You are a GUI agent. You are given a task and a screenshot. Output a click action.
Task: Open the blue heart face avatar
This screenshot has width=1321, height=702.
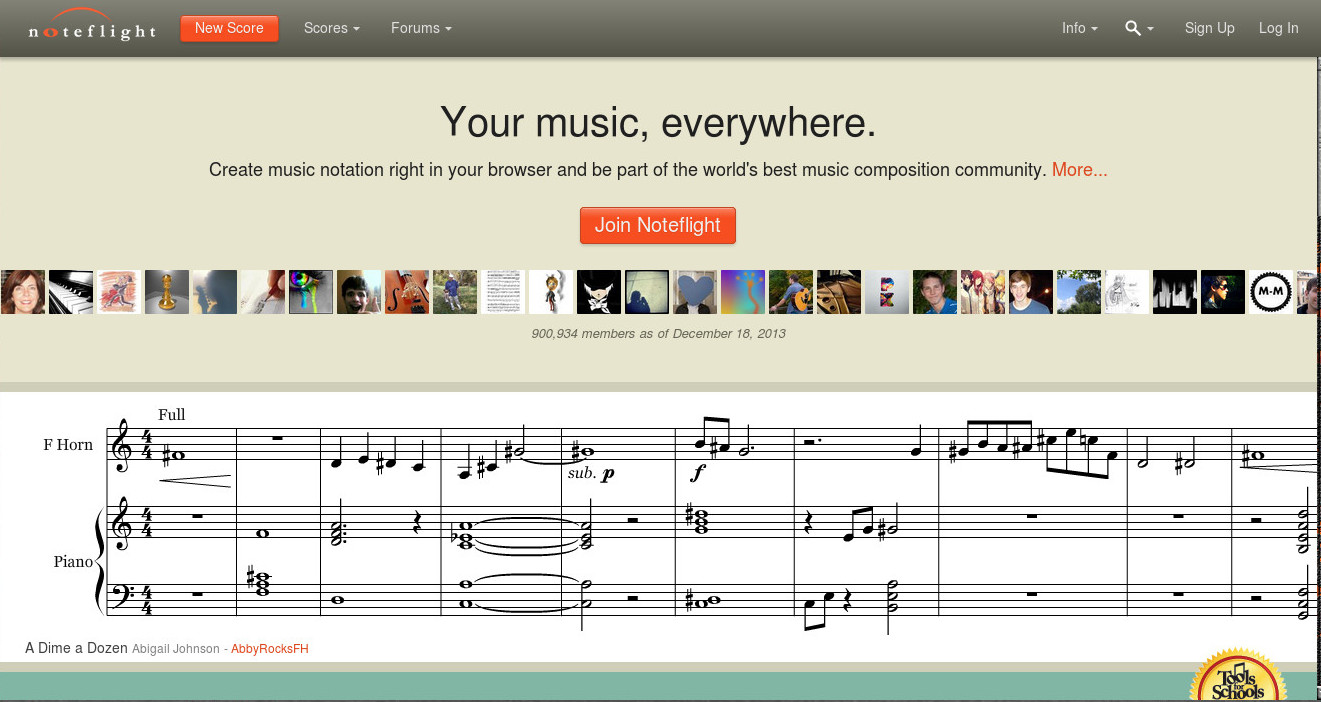click(695, 292)
